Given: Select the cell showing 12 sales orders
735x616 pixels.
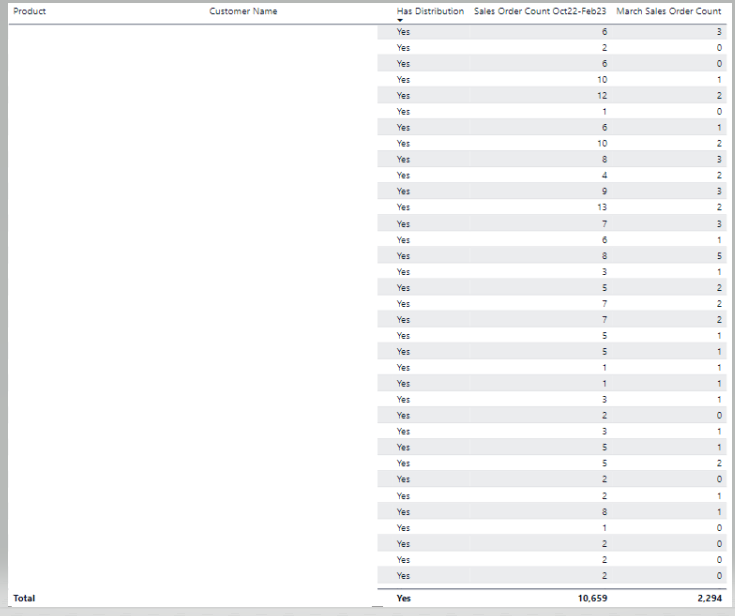Looking at the screenshot, I should [x=602, y=96].
